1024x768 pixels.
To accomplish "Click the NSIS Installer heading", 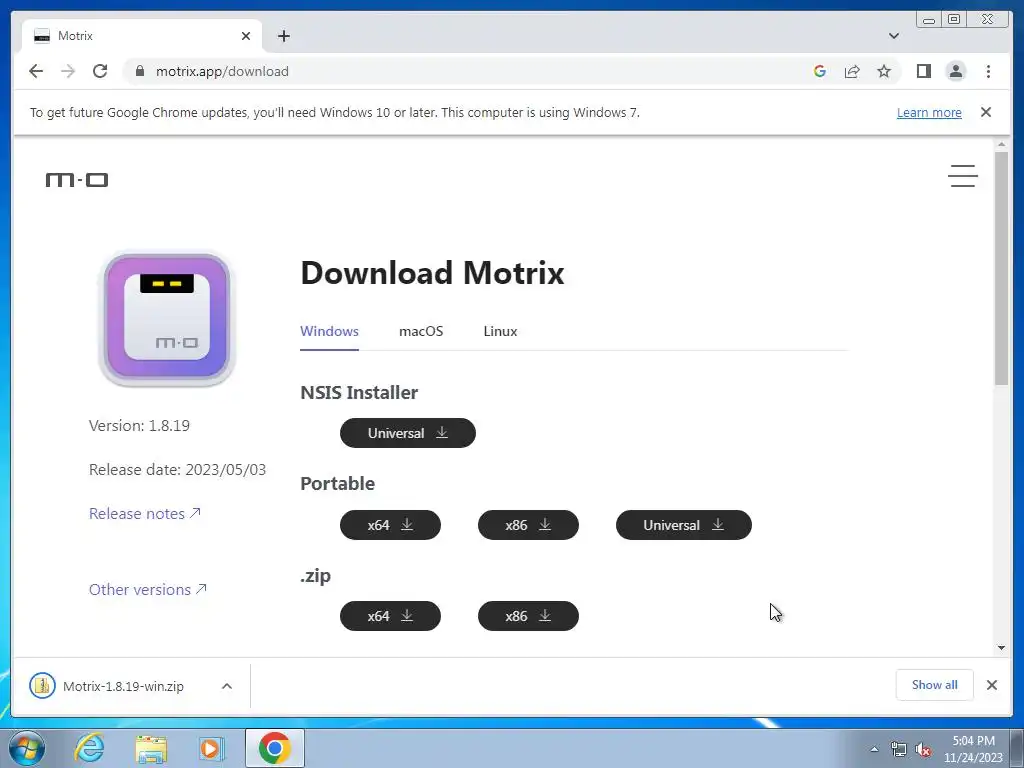I will point(359,392).
